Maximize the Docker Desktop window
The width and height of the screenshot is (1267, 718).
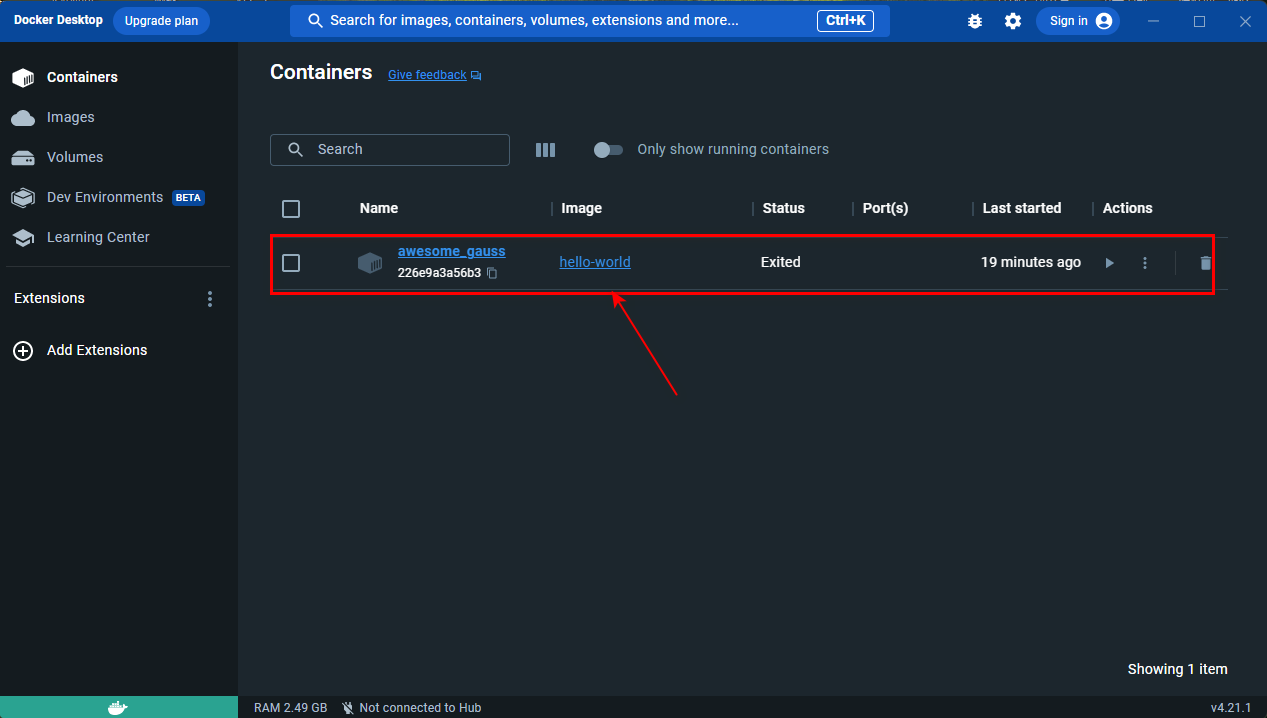click(x=1199, y=21)
